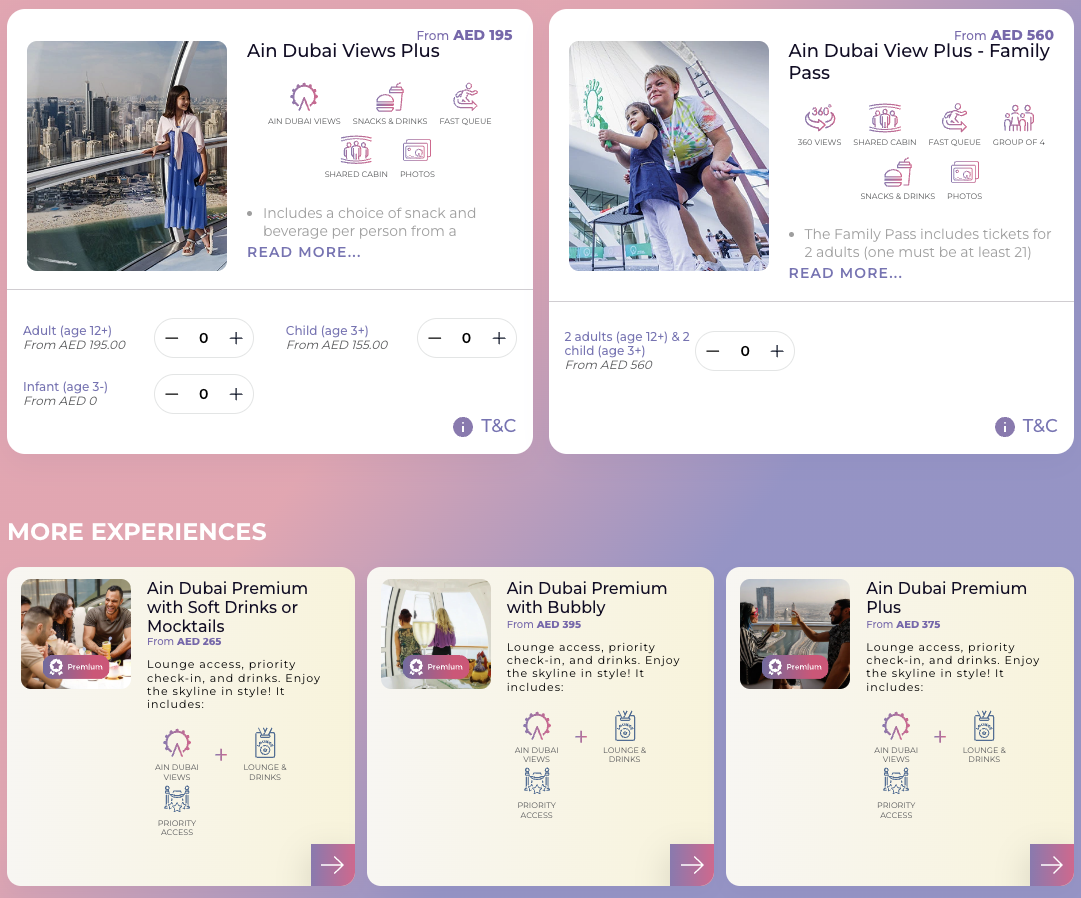
Task: Click Lounge & Drinks icon in Soft Drinks card
Action: (x=265, y=742)
